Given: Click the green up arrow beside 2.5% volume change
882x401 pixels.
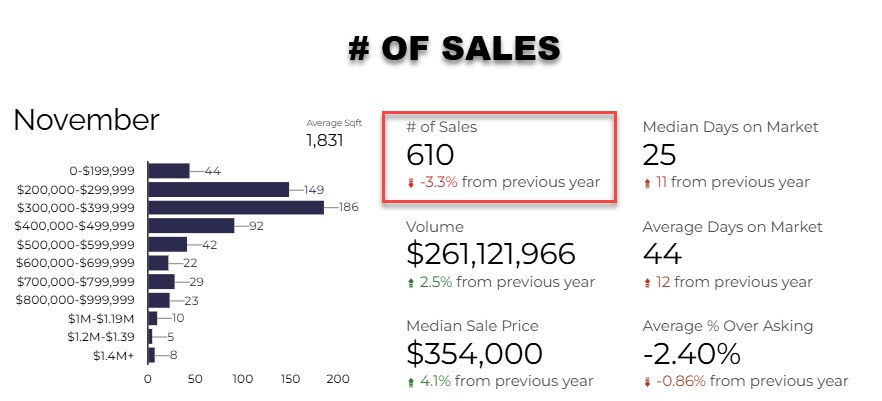Looking at the screenshot, I should [x=411, y=283].
